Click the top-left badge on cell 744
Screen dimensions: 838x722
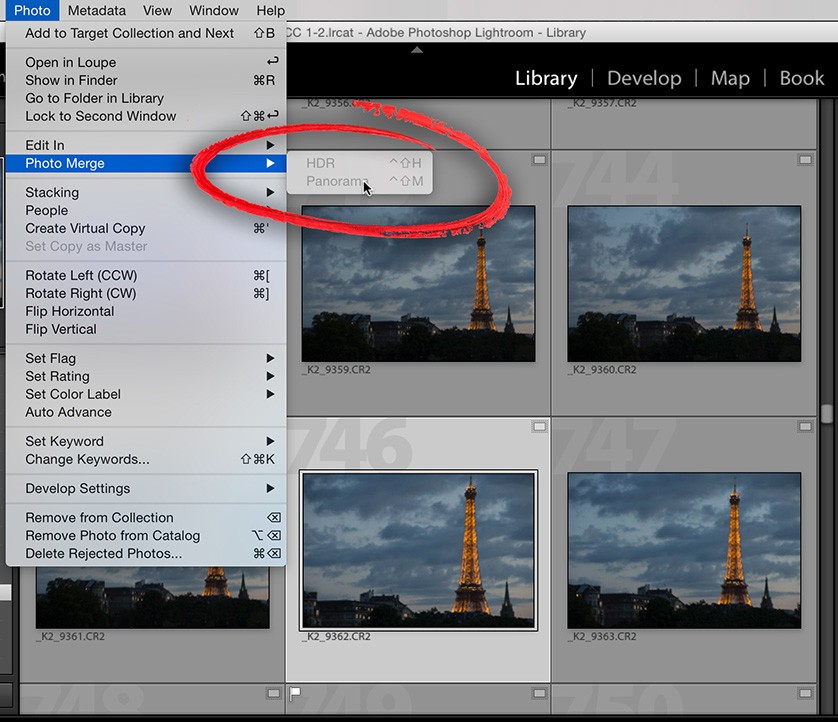coord(539,158)
